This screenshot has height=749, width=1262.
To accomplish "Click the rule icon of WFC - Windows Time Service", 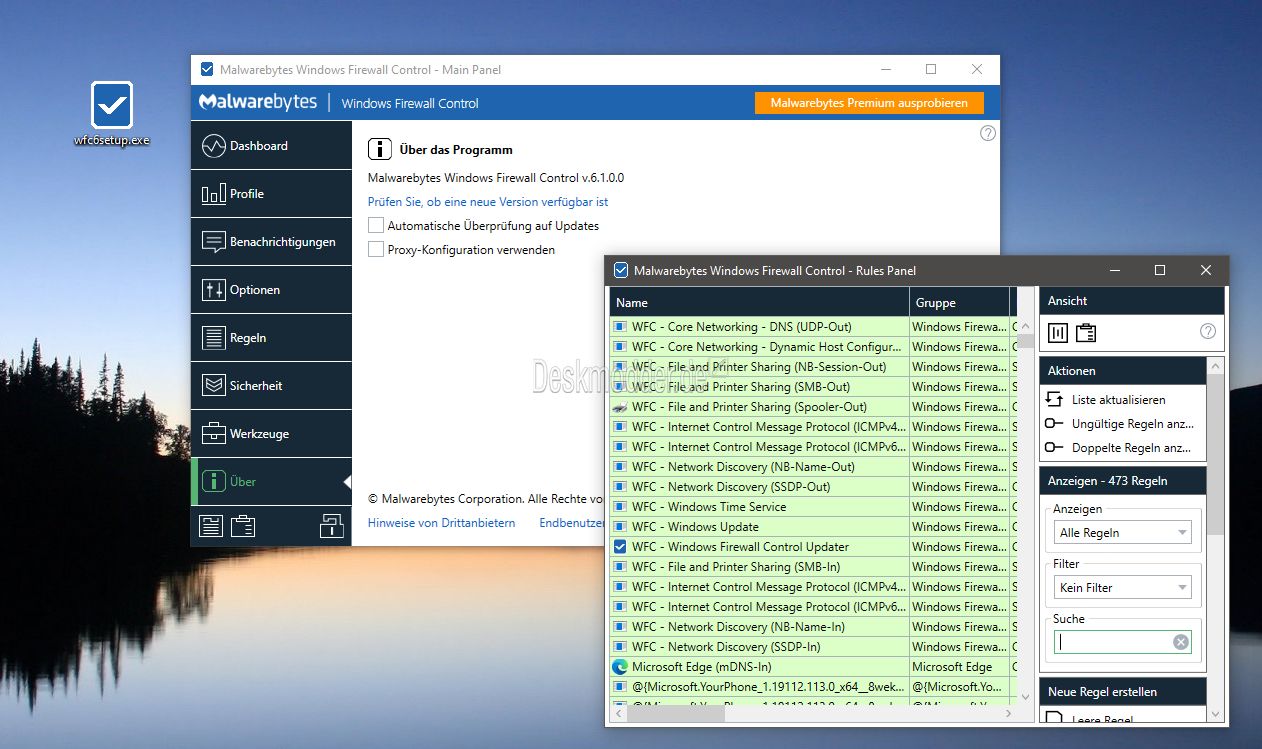I will [620, 507].
